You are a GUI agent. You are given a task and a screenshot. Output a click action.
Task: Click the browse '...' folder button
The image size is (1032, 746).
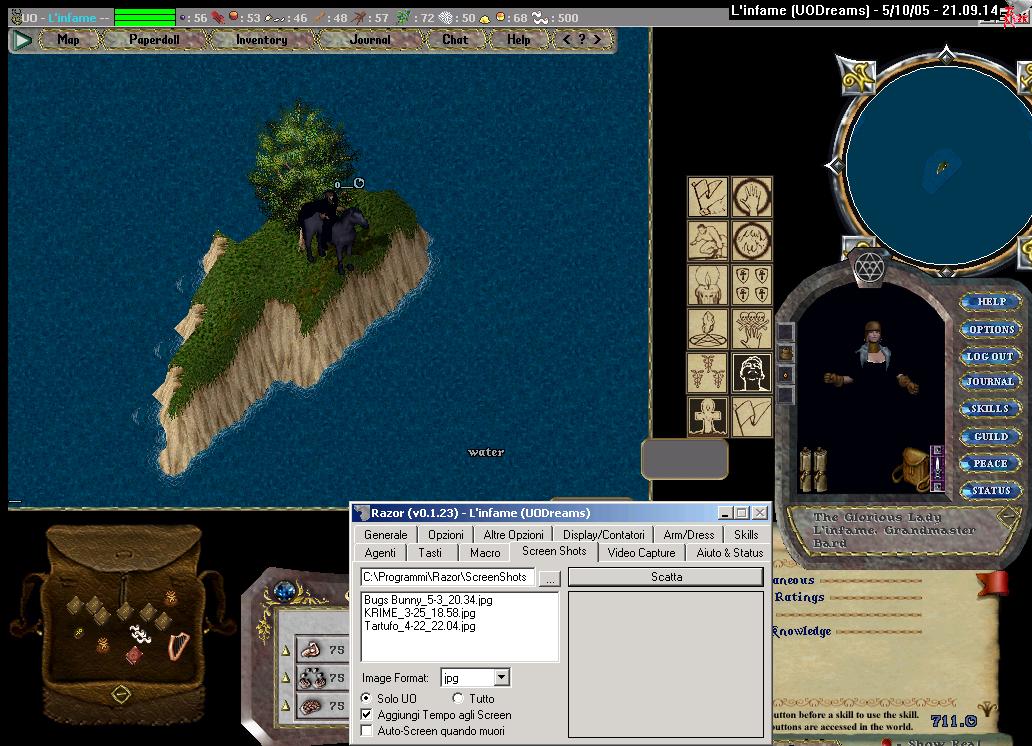coord(550,578)
